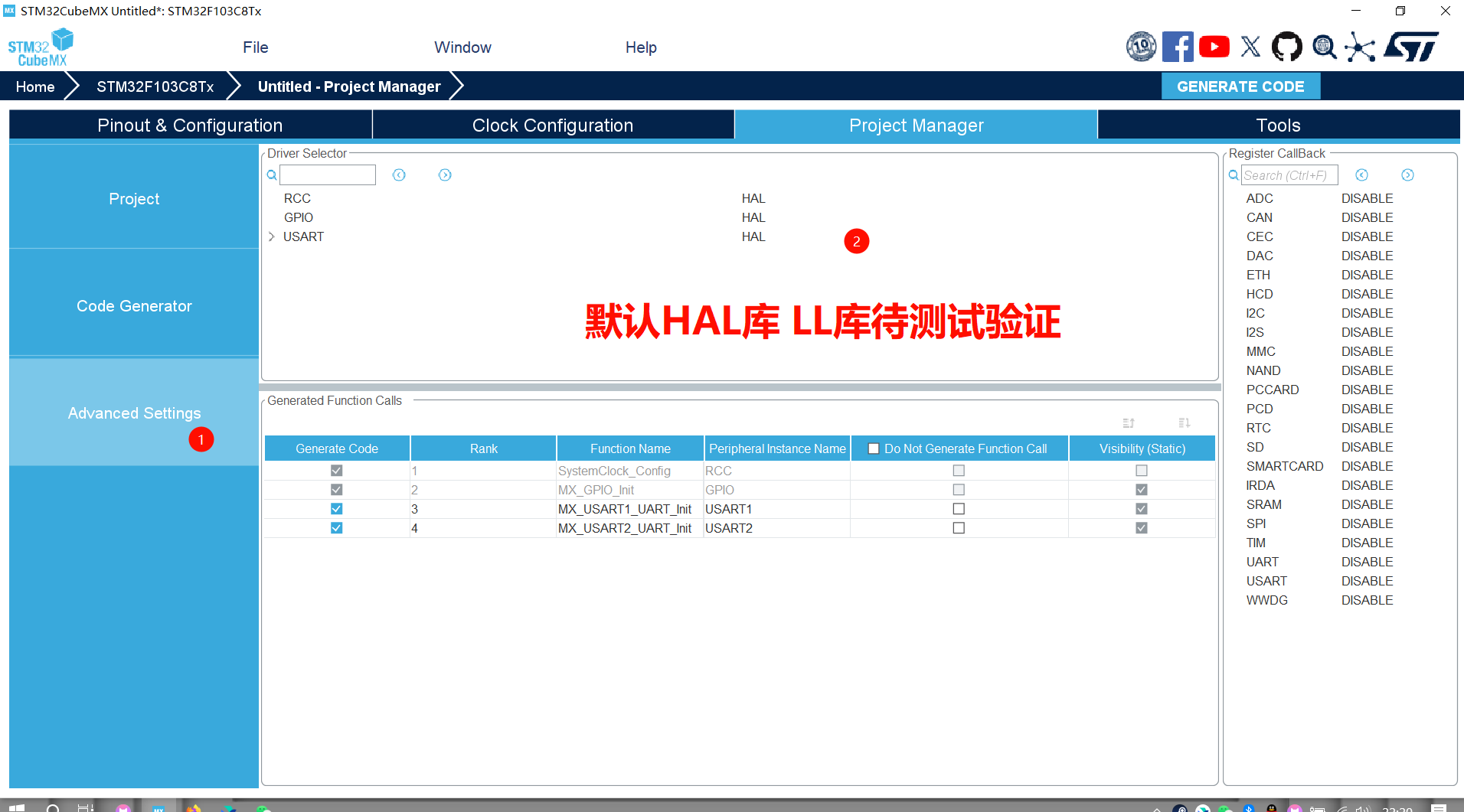This screenshot has height=812, width=1464.
Task: Sort by the Rank column header
Action: click(483, 448)
